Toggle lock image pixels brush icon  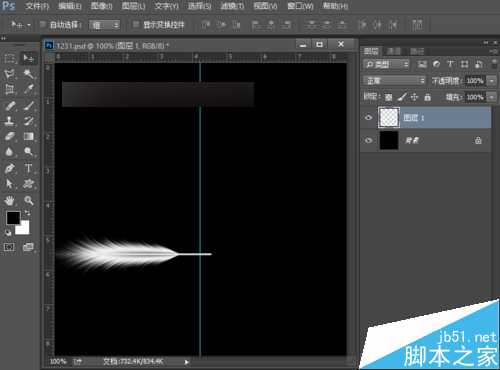click(x=402, y=97)
